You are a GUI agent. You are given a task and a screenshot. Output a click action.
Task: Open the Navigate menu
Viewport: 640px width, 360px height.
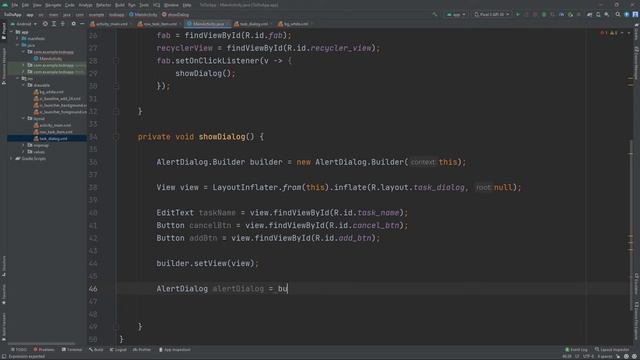(x=53, y=5)
